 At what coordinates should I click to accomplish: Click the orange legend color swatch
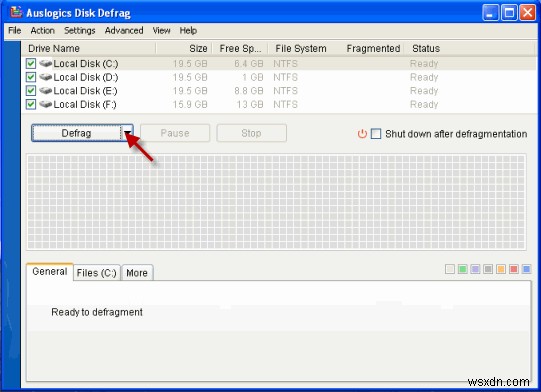point(501,269)
